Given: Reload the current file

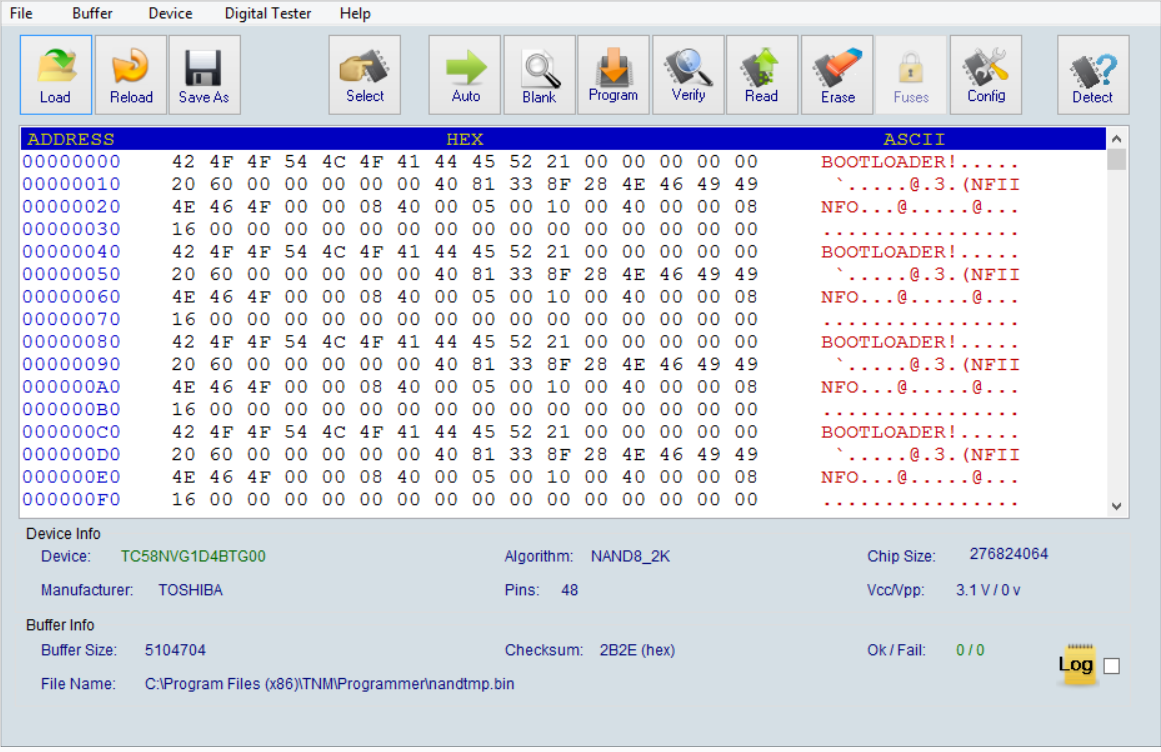Looking at the screenshot, I should (x=130, y=74).
